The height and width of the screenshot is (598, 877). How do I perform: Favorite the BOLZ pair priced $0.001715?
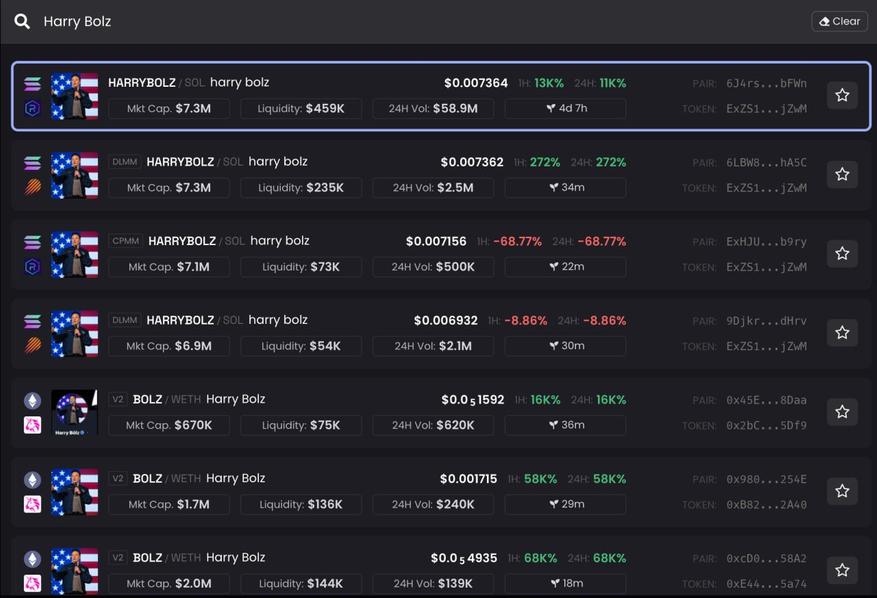coord(842,491)
